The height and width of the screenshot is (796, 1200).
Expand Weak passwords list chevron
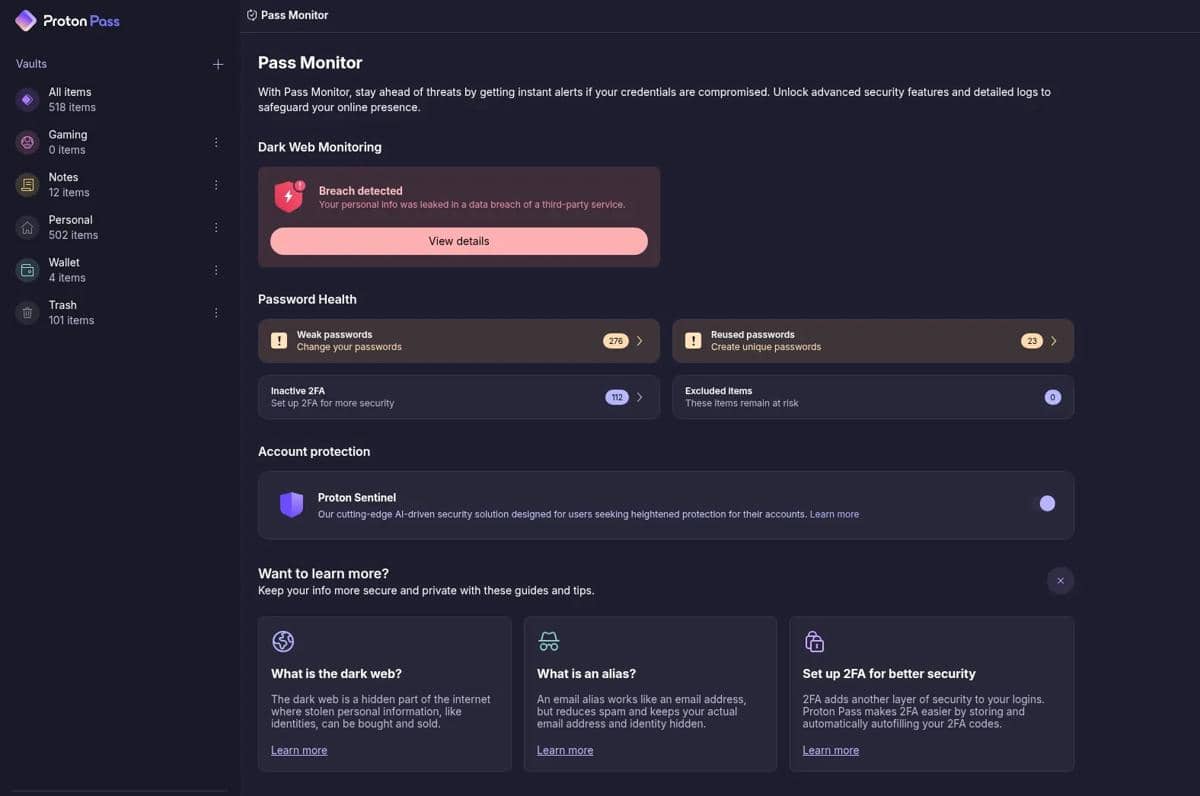(640, 341)
